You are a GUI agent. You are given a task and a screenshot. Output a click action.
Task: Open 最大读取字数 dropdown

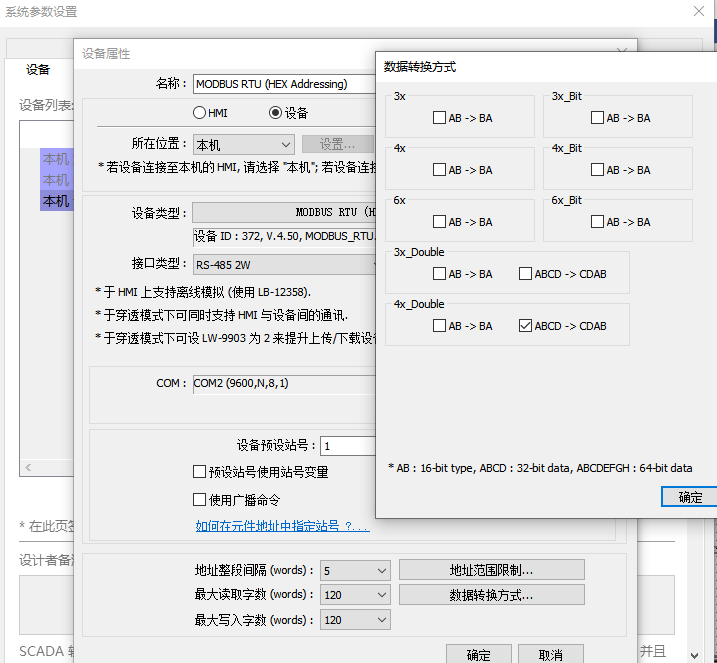355,595
